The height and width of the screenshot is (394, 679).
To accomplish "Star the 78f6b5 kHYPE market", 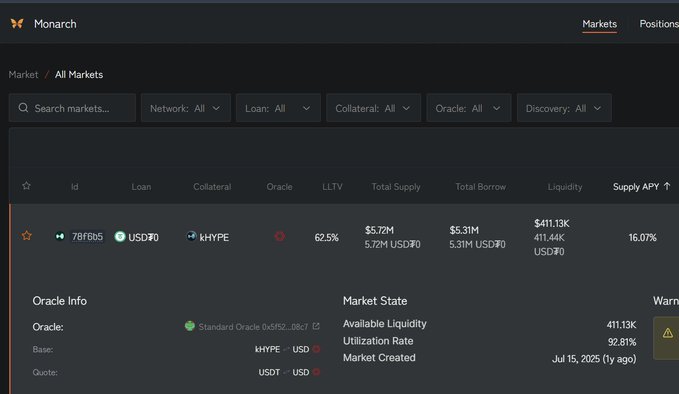I will point(27,236).
